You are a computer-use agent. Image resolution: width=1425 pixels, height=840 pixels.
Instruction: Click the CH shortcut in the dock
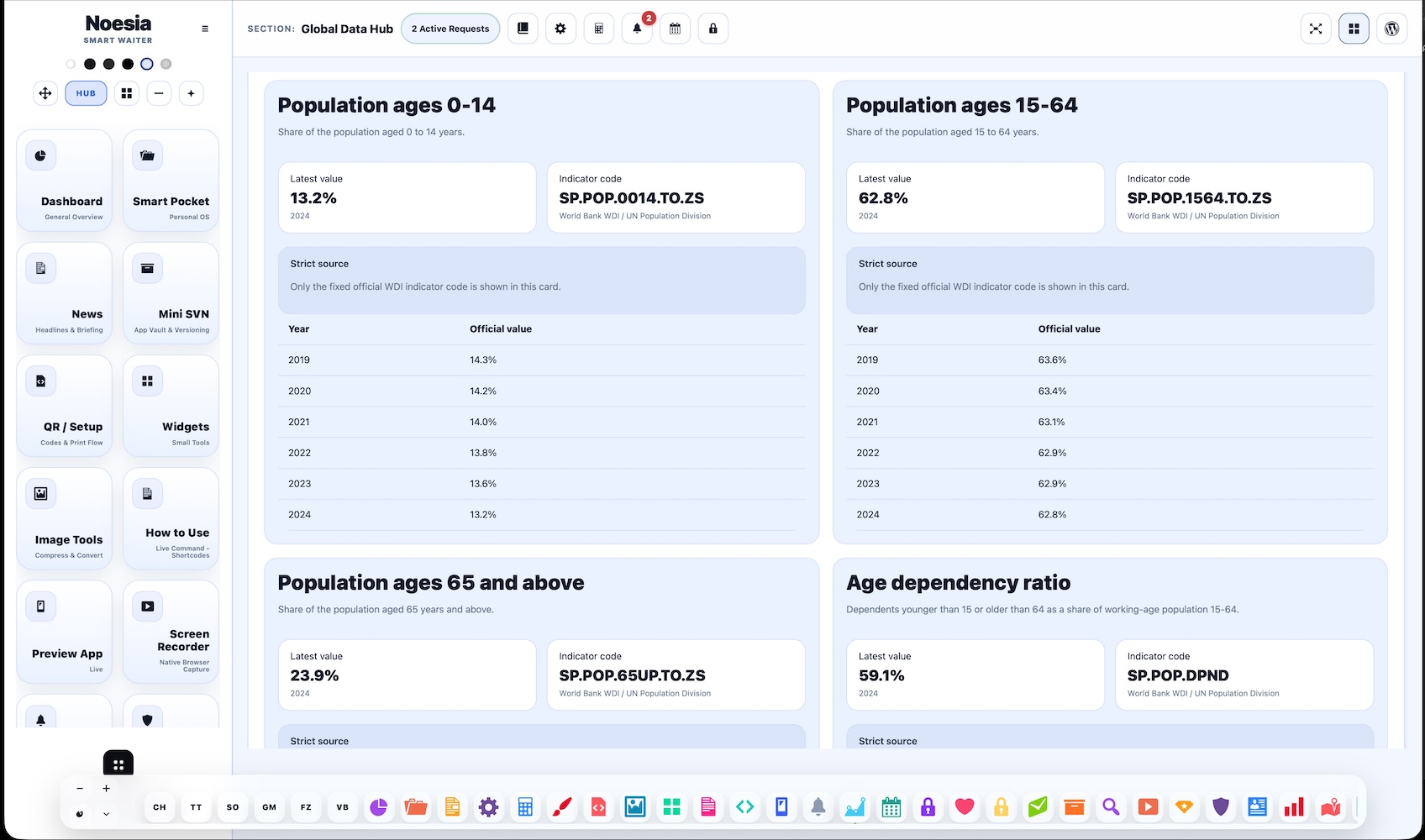click(160, 807)
